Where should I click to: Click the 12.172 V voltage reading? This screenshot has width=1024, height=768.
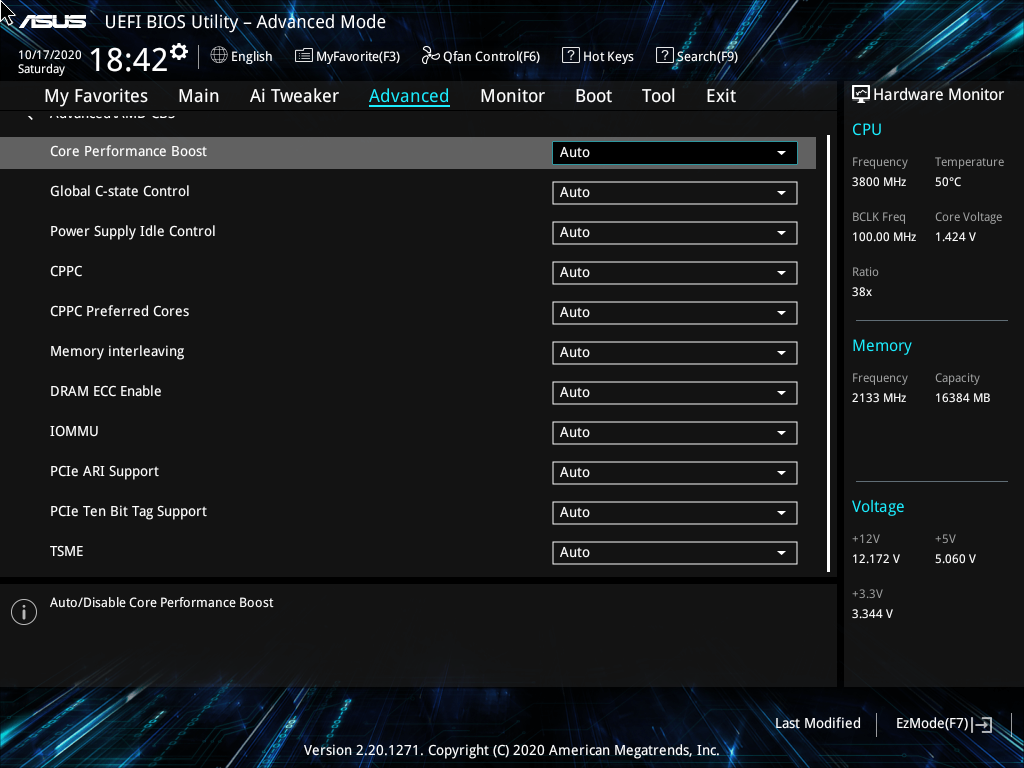[876, 559]
